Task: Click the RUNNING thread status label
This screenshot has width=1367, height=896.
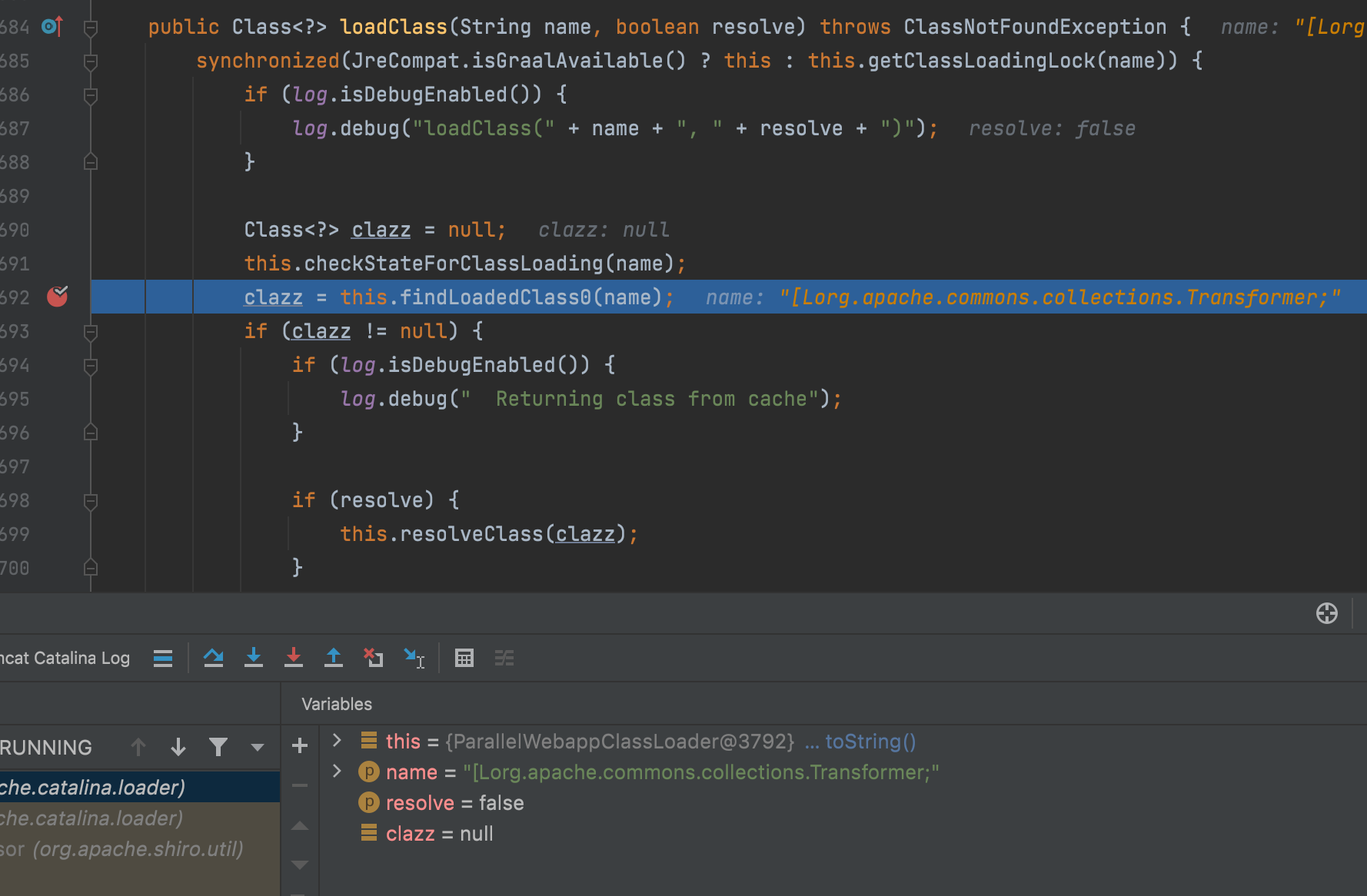Action: point(46,747)
